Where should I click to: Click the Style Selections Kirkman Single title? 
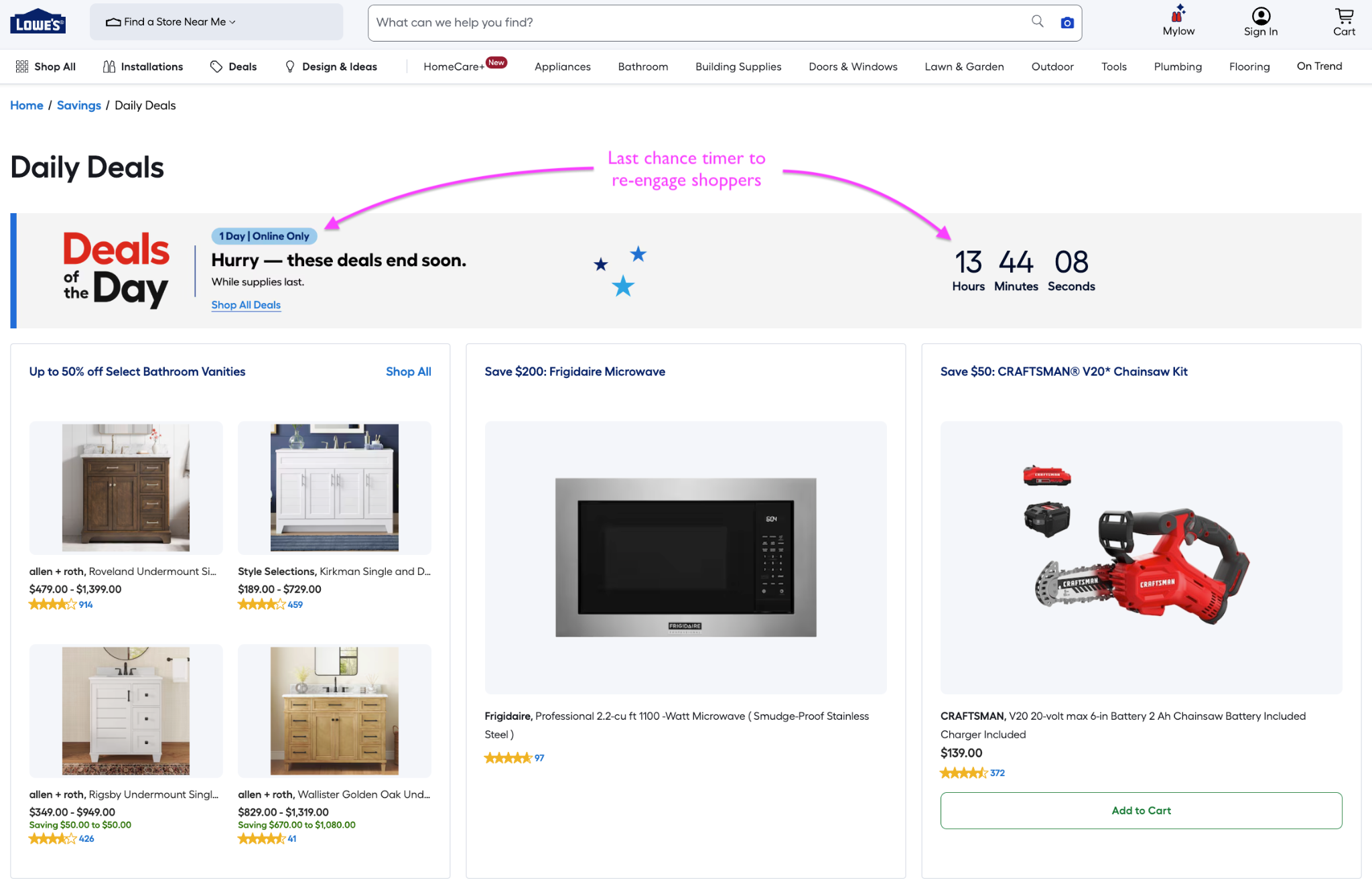(x=334, y=571)
